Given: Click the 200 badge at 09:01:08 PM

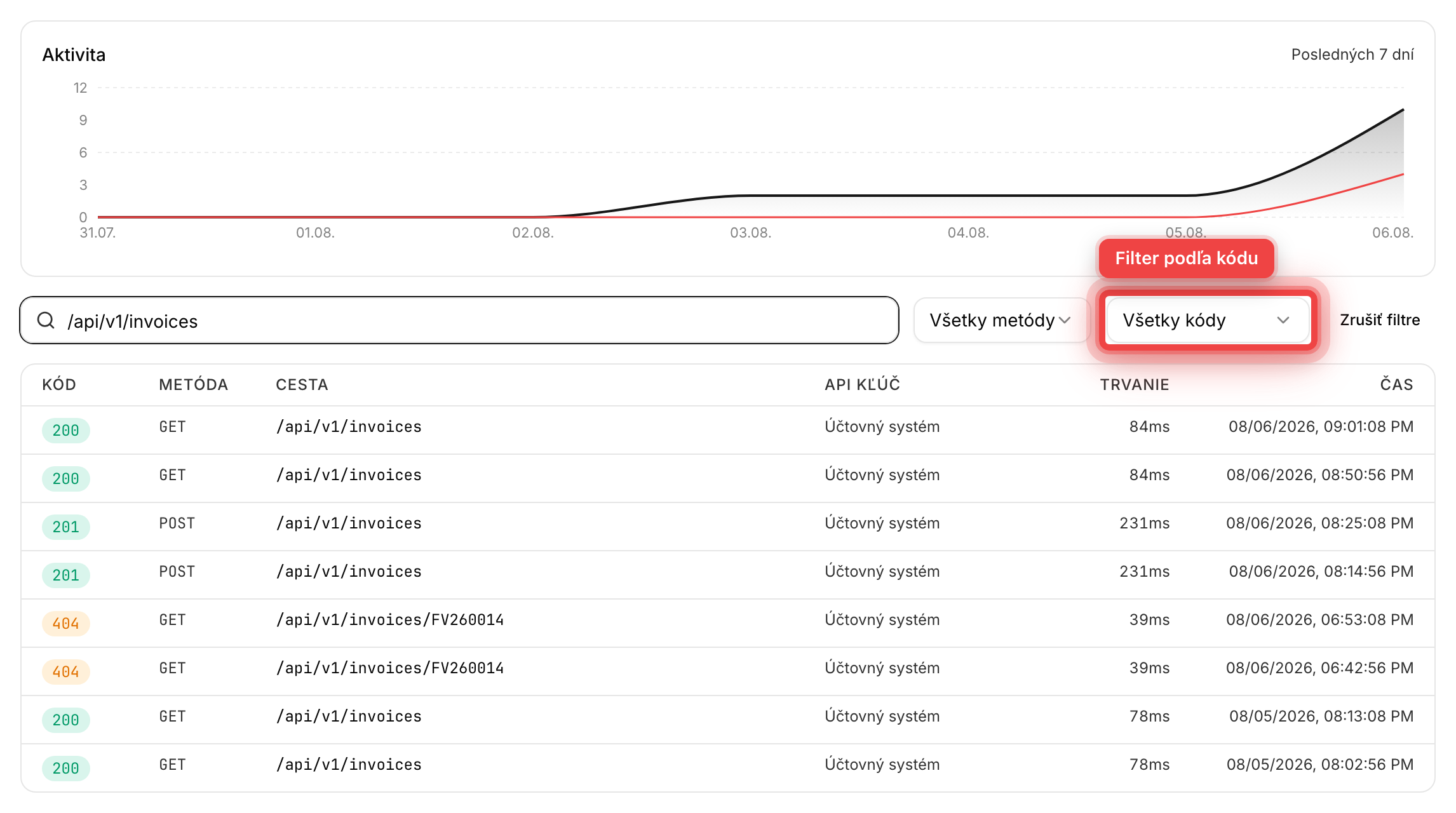Looking at the screenshot, I should pos(66,431).
